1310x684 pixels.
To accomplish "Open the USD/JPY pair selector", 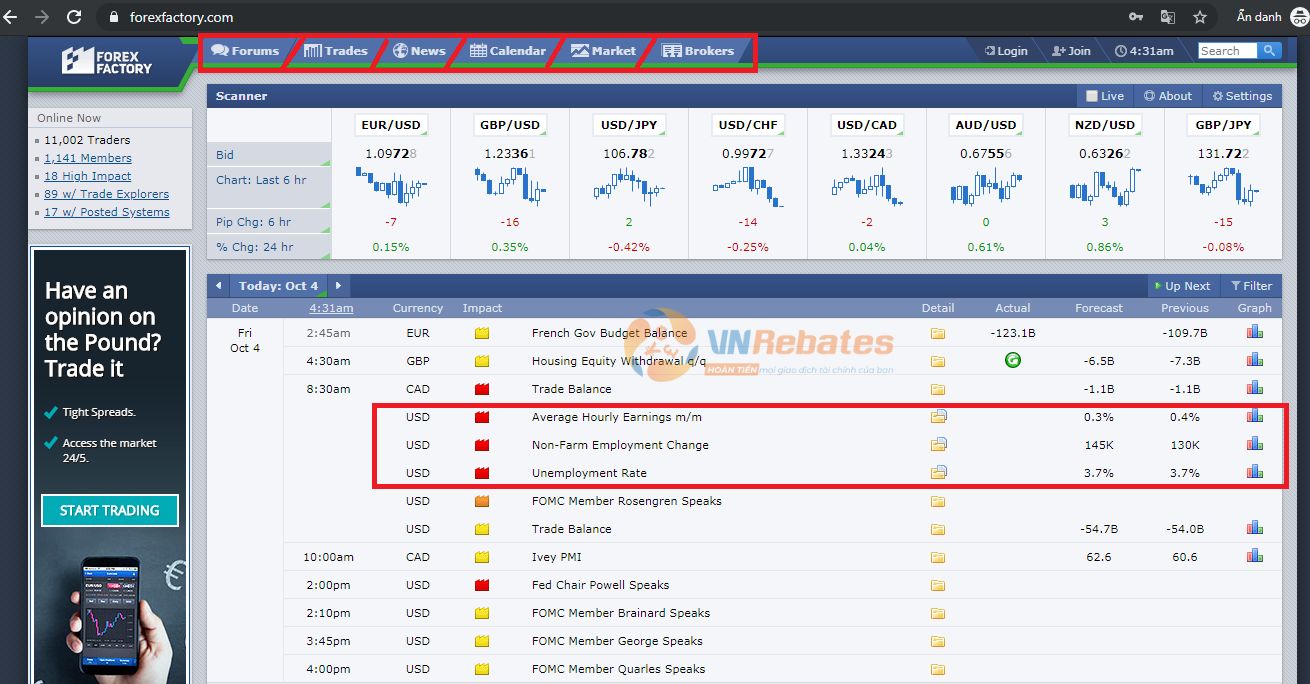I will [x=629, y=125].
